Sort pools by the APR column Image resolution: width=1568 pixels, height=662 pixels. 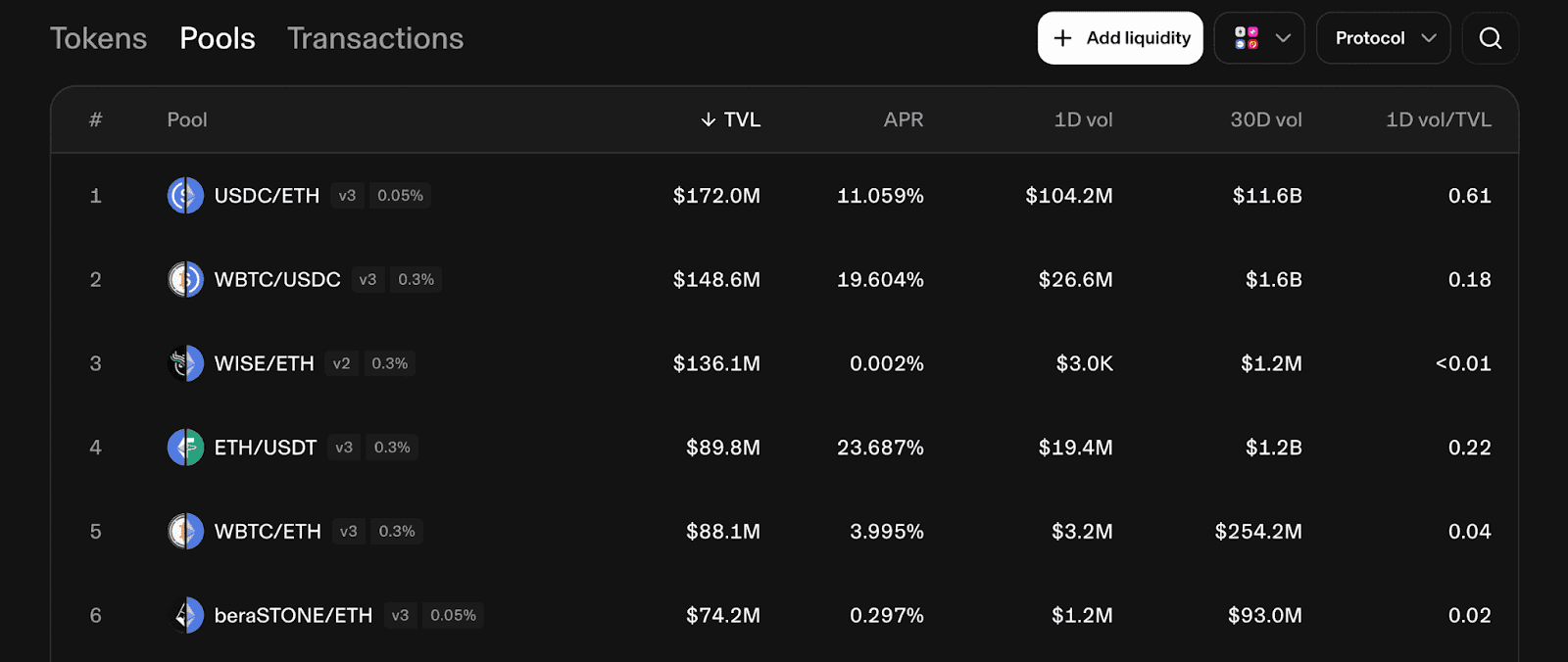point(903,119)
